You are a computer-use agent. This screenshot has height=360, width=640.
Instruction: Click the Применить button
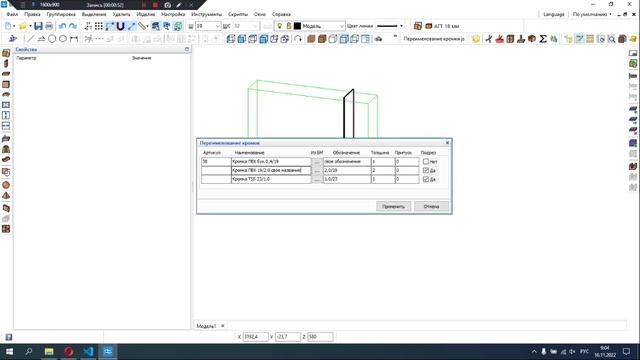pyautogui.click(x=393, y=207)
